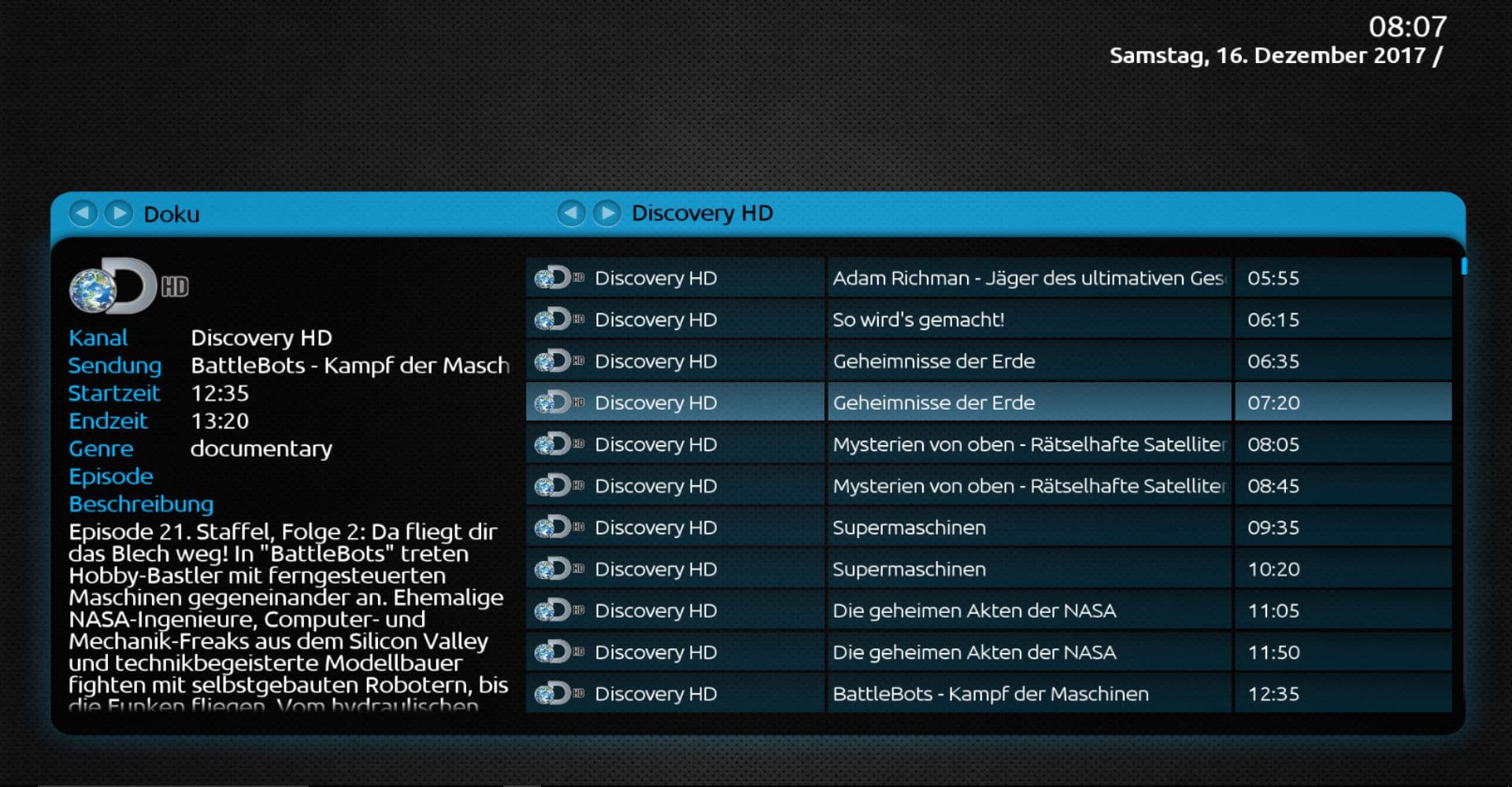Click the Genre label in info panel
1512x787 pixels.
pos(101,448)
